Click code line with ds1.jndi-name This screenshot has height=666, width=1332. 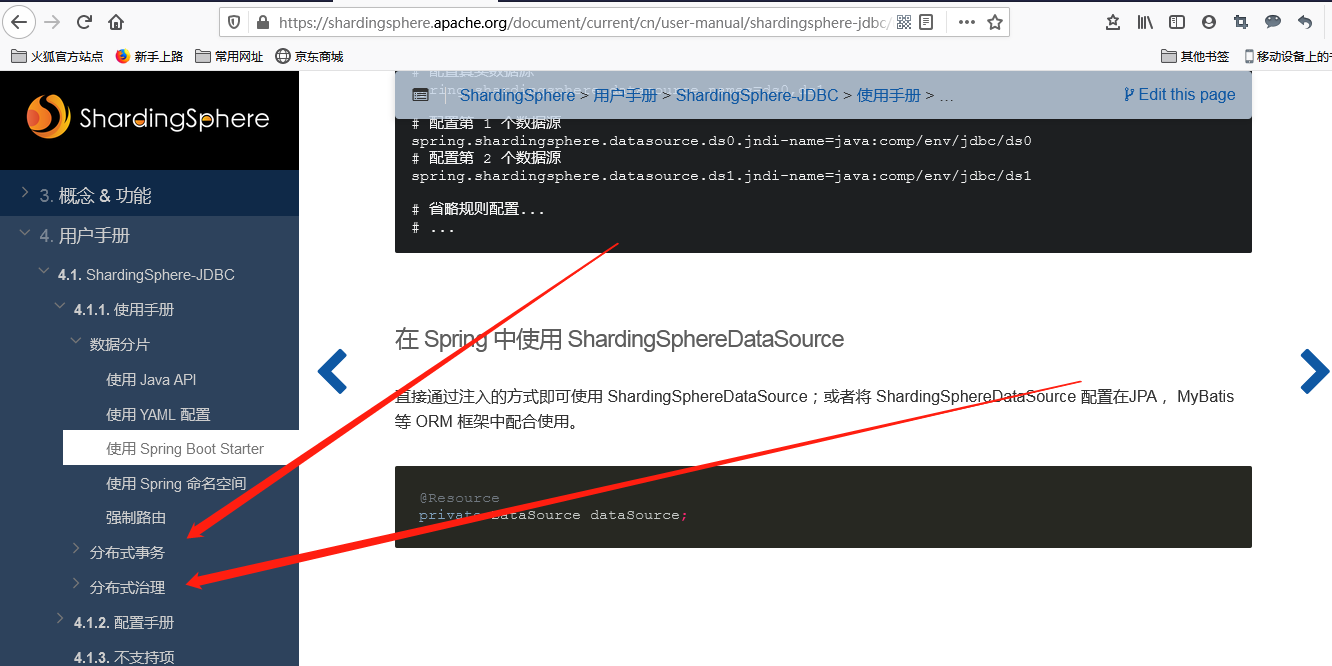[721, 176]
